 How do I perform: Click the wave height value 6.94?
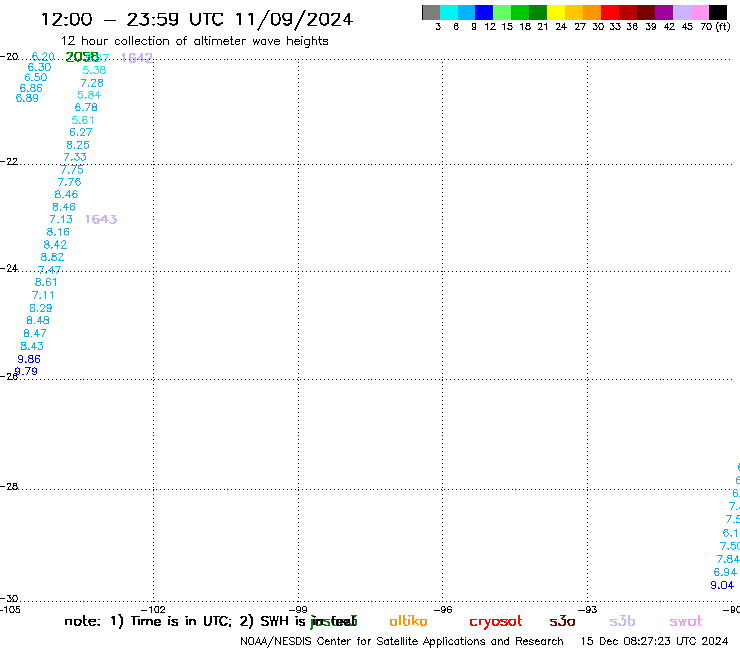pyautogui.click(x=725, y=573)
